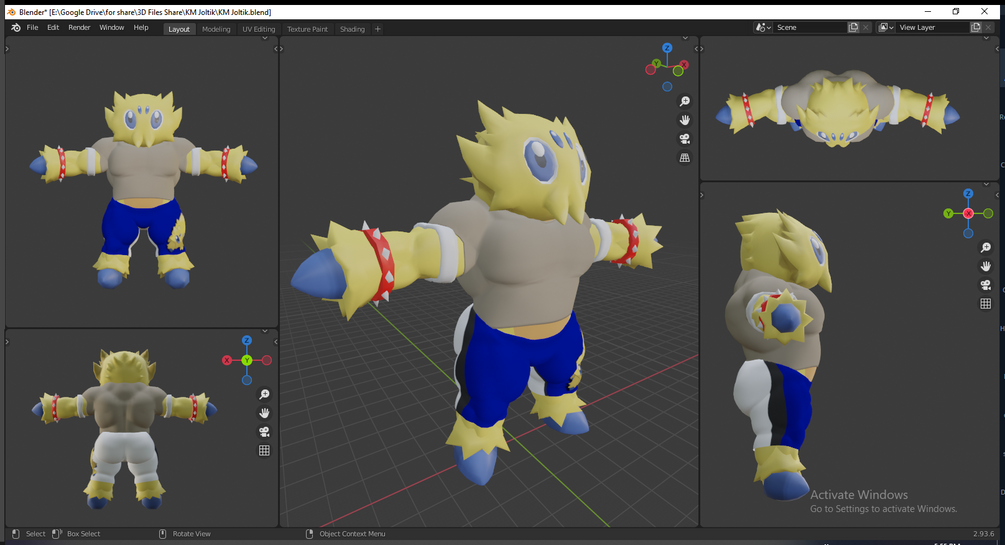Open toolbar arrow on back-view viewport left edge
The height and width of the screenshot is (545, 1005).
coord(7,342)
